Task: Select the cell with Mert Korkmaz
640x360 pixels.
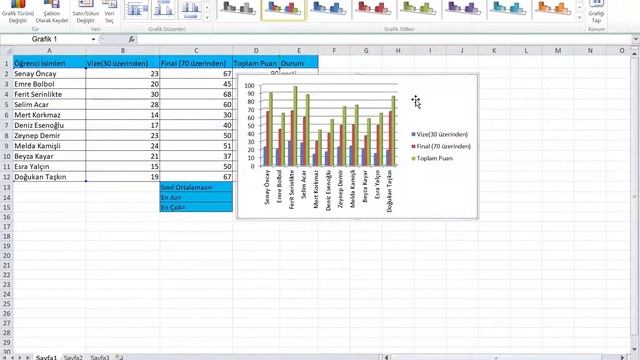Action: 49,115
